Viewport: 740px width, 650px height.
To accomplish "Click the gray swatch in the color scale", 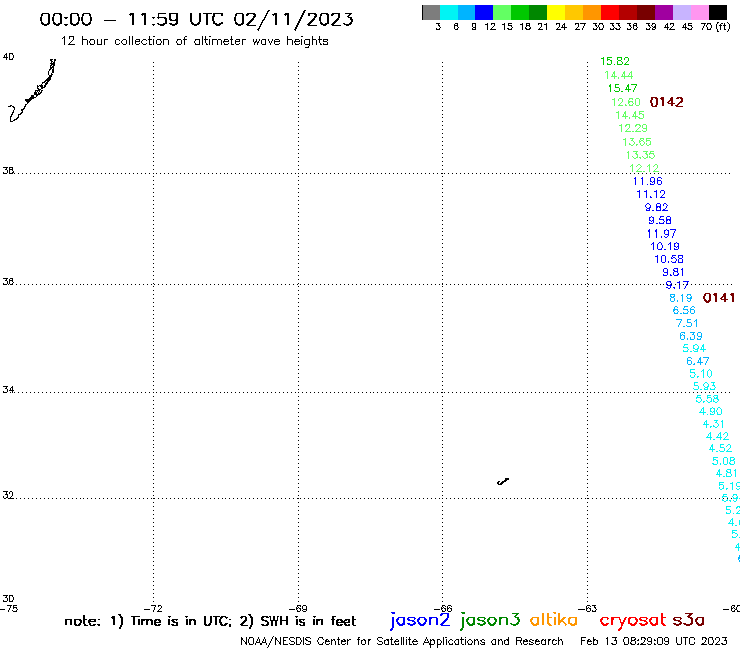I will [431, 12].
